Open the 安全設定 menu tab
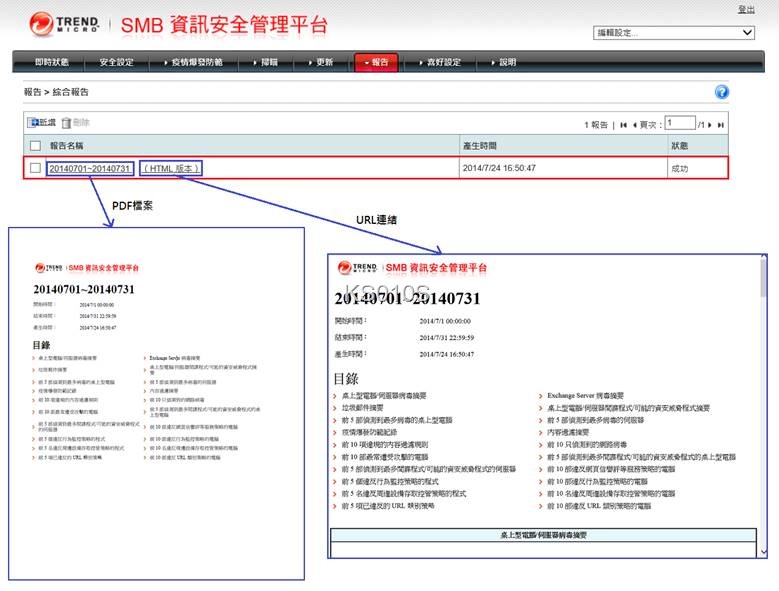The height and width of the screenshot is (591, 779). (116, 62)
